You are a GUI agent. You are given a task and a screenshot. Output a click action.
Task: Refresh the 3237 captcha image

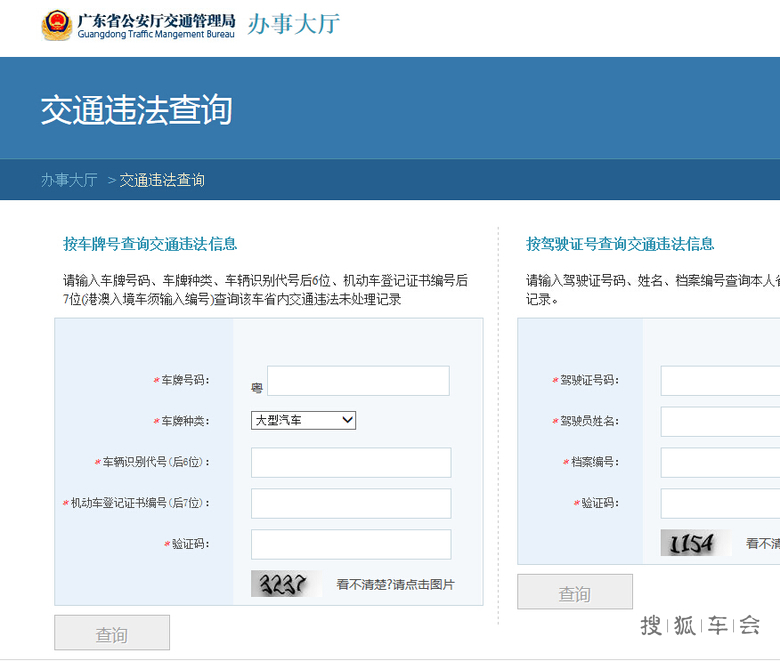(x=286, y=583)
